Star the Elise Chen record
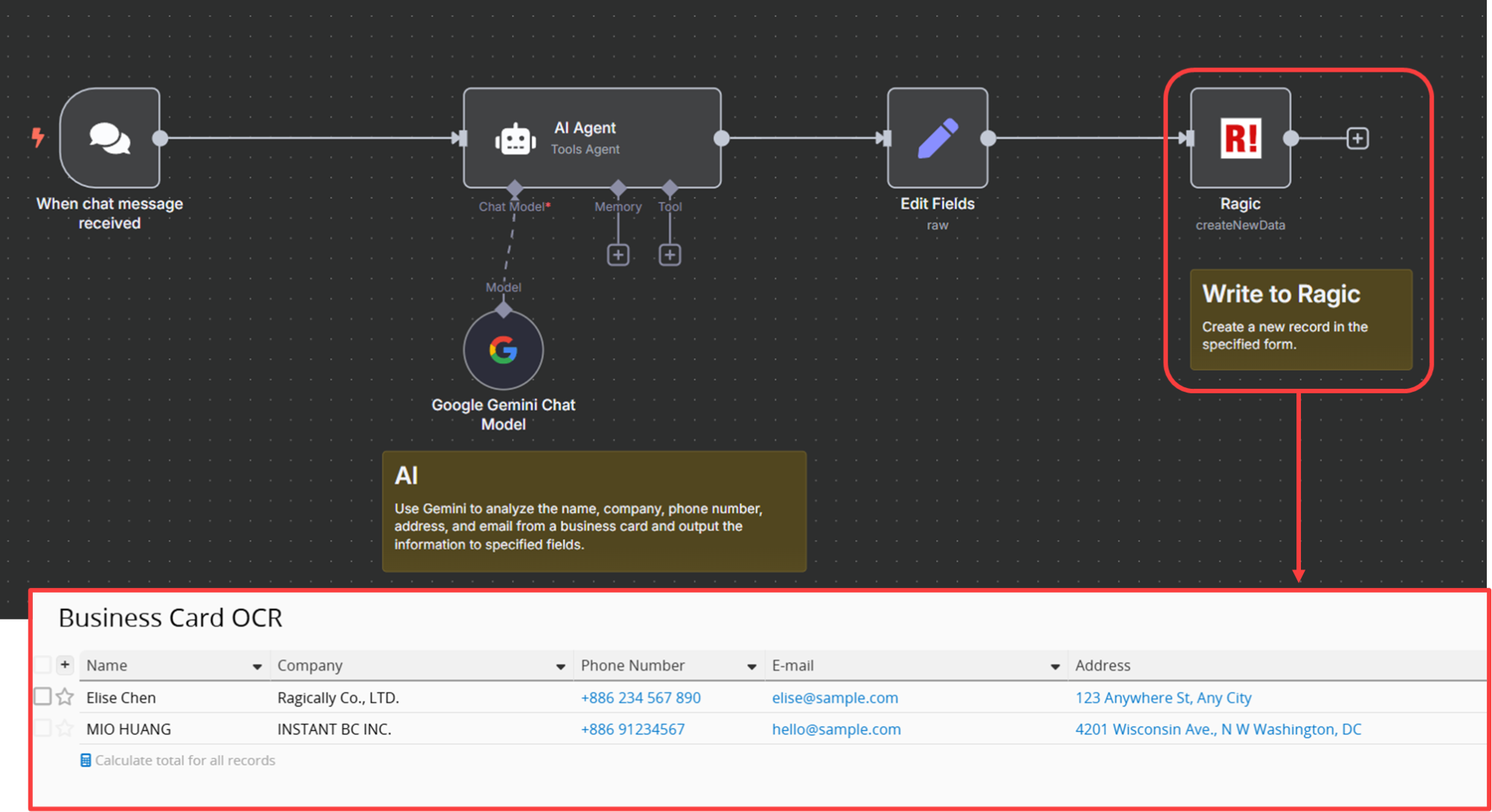The width and height of the screenshot is (1492, 812). coord(65,697)
